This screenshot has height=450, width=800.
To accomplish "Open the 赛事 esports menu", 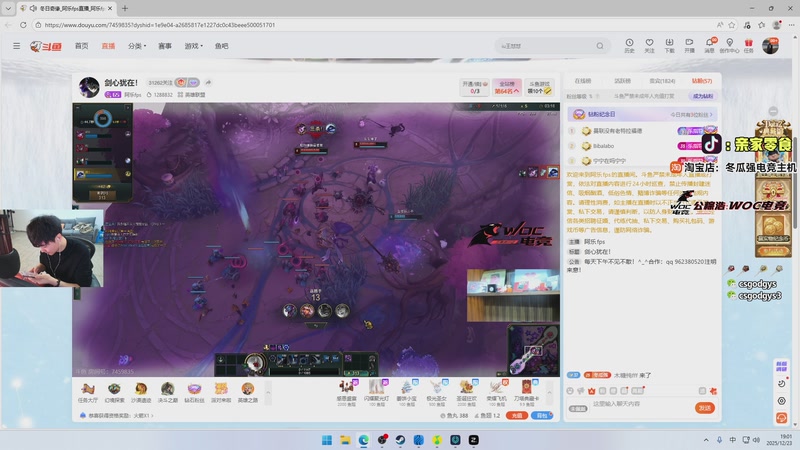I will point(165,46).
